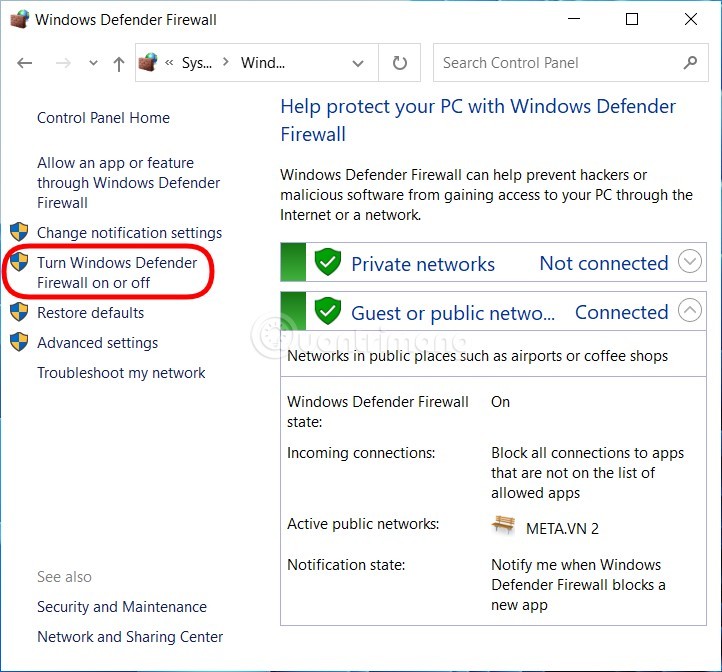Open Network and Sharing Center link

[x=130, y=637]
